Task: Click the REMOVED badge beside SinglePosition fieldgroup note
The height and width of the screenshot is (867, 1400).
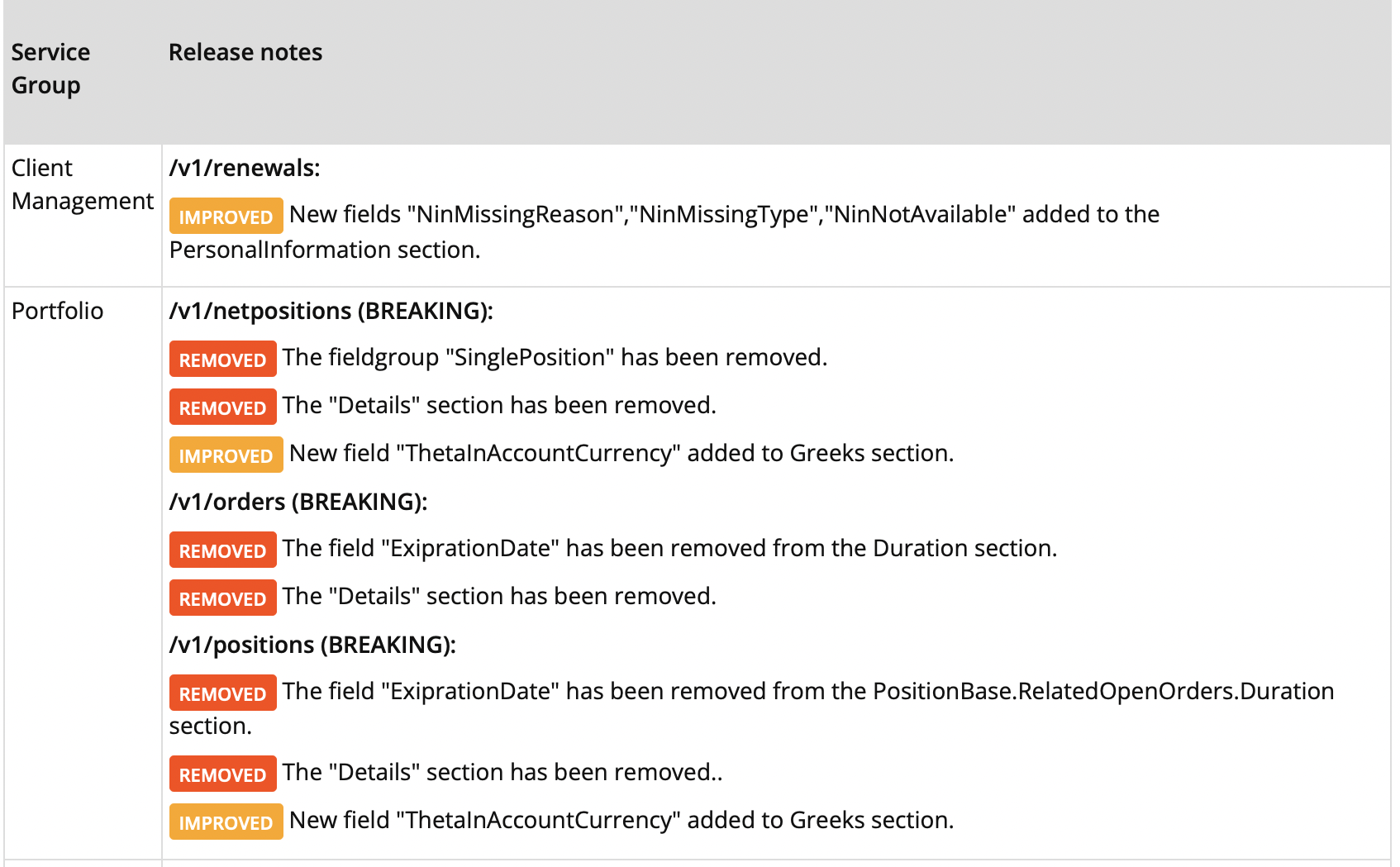Action: pos(222,359)
